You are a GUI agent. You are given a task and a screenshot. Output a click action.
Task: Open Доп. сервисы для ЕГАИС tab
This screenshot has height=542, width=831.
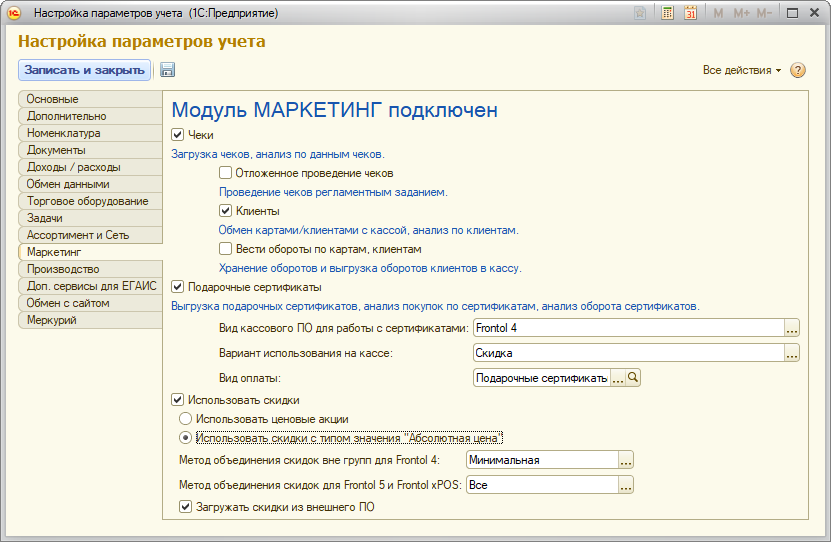pos(90,286)
